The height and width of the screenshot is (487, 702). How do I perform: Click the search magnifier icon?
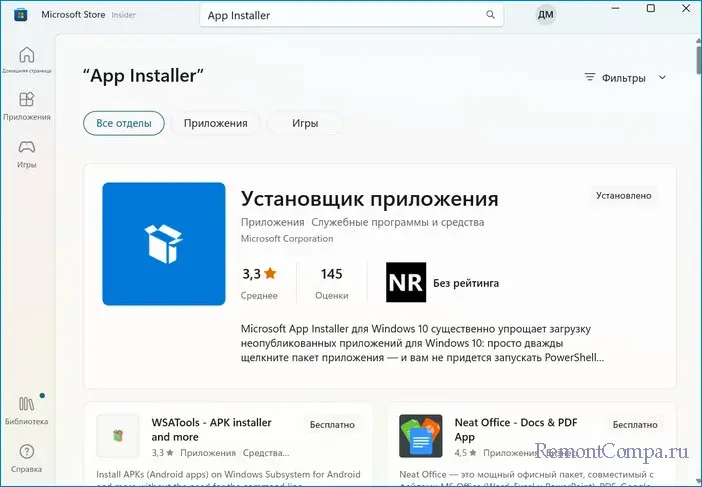(490, 15)
